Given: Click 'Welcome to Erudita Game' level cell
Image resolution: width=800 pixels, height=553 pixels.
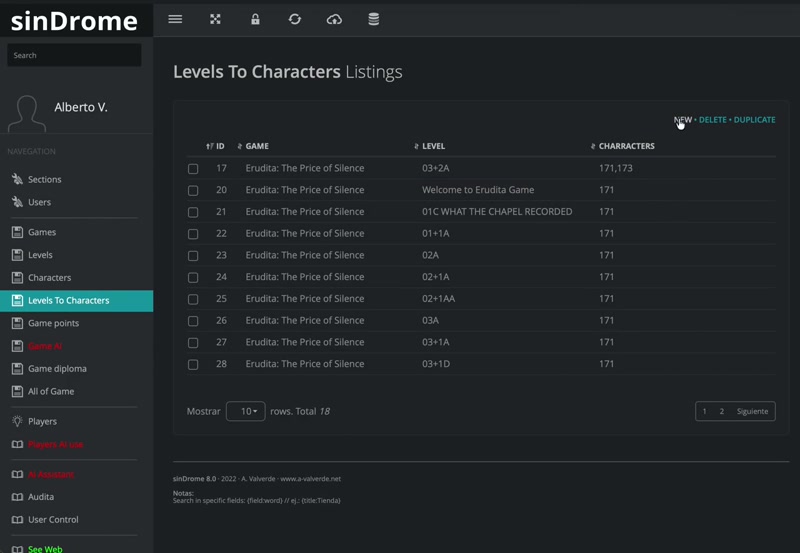Looking at the screenshot, I should point(478,190).
